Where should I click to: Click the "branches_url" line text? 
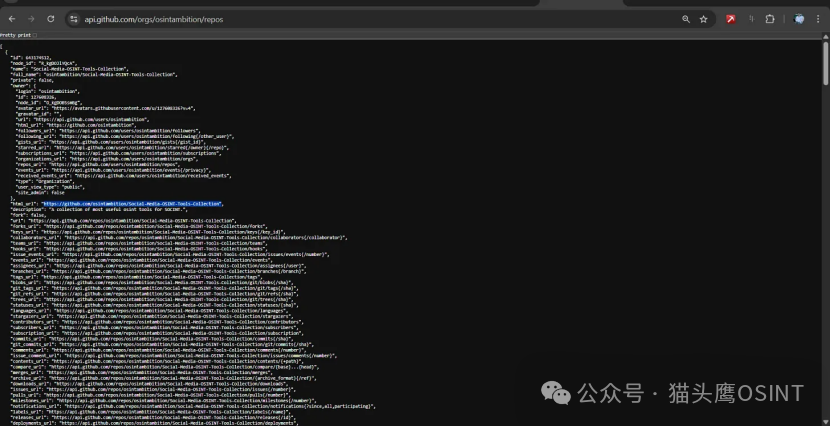tap(159, 271)
